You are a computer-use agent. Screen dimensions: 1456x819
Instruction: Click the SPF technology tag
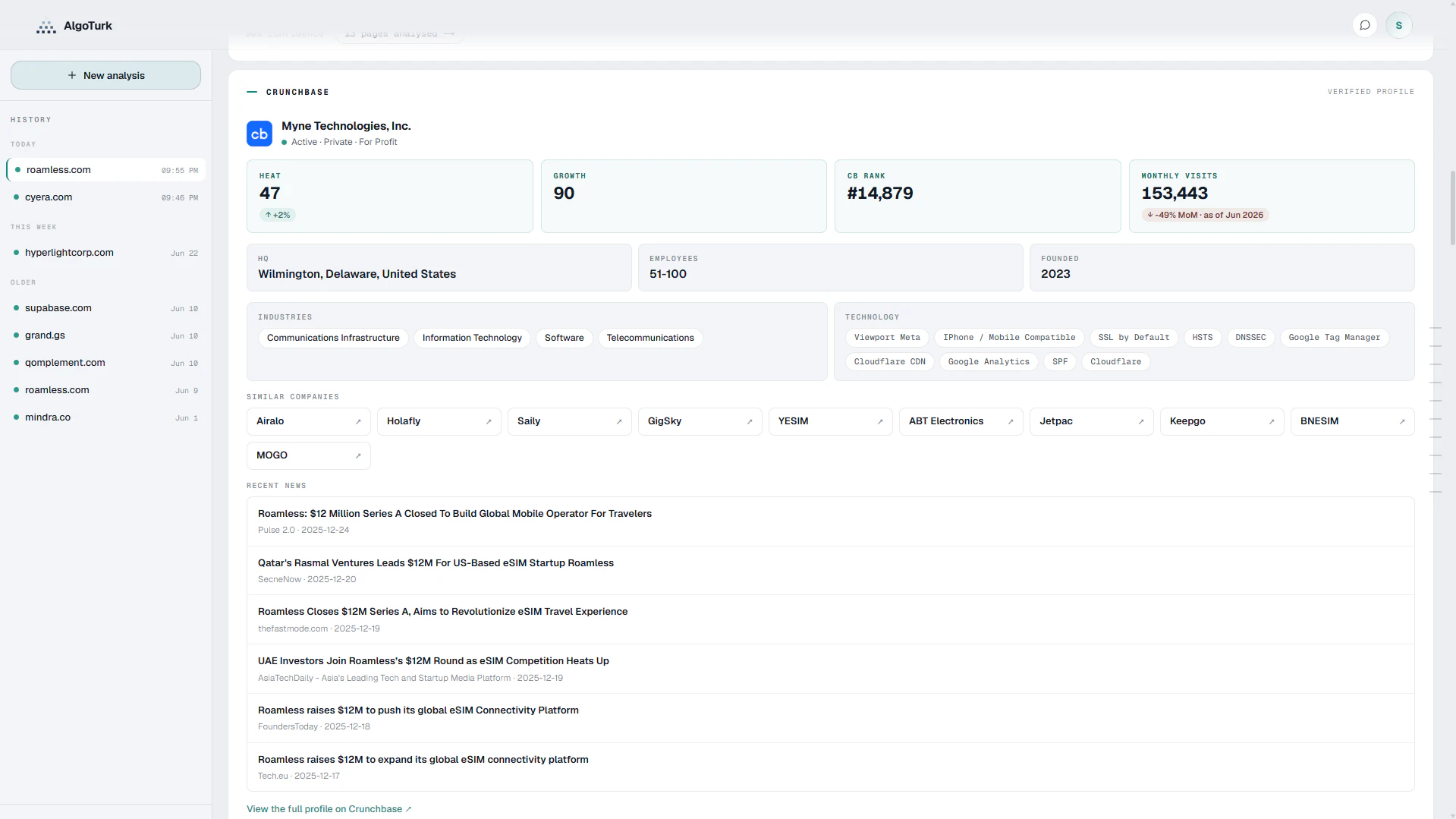tap(1060, 362)
